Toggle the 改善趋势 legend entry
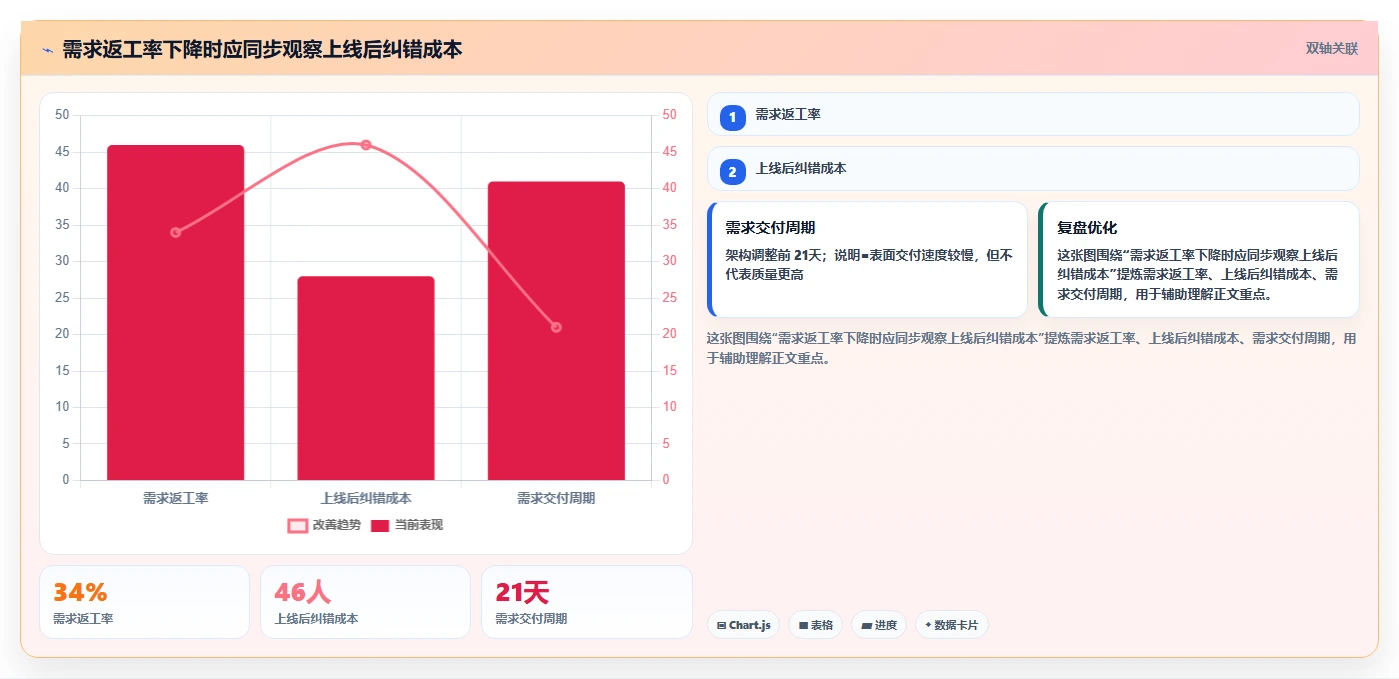Screen dimensions: 1399x679 click(325, 525)
